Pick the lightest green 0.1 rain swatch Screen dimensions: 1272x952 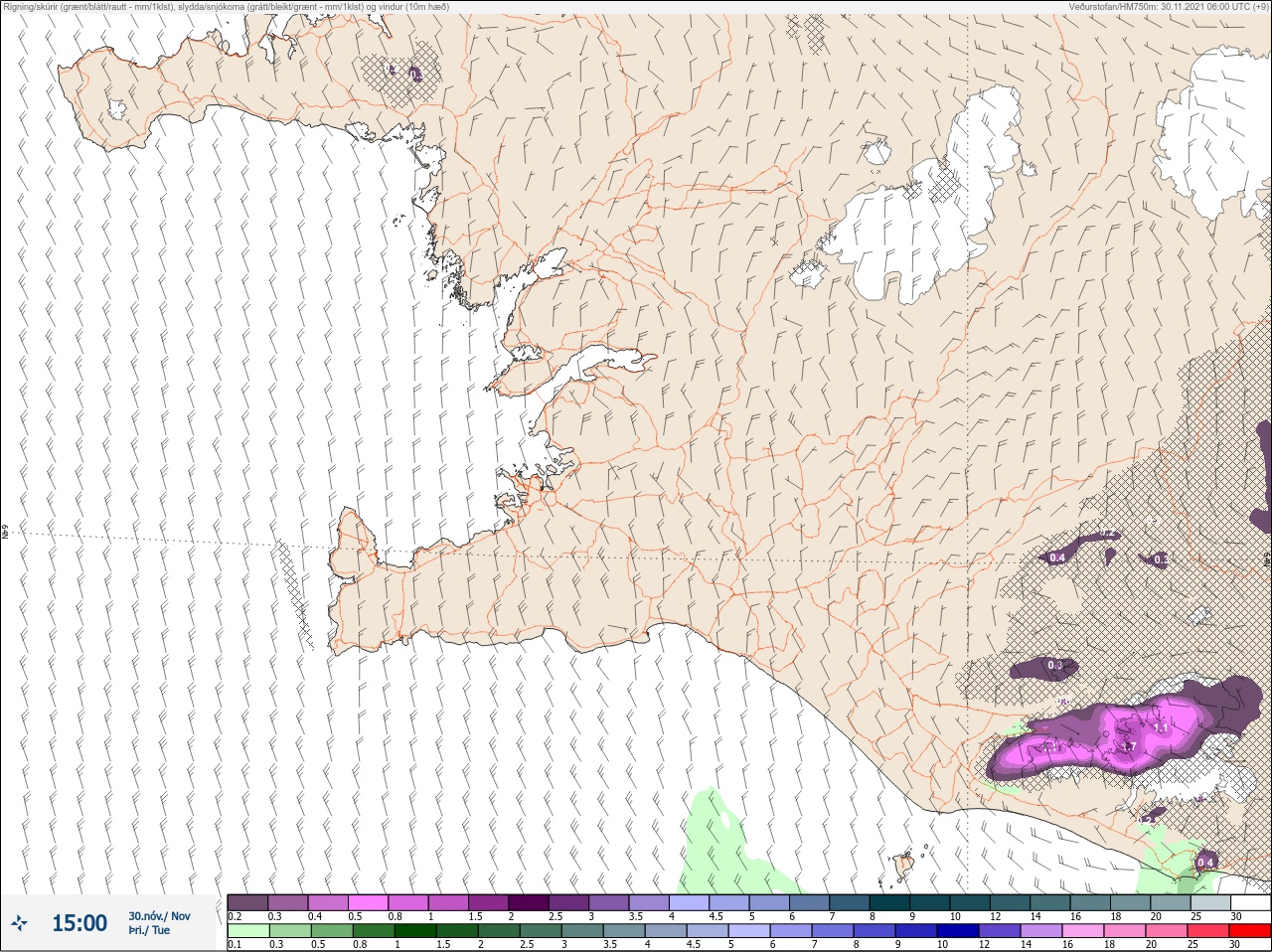247,931
